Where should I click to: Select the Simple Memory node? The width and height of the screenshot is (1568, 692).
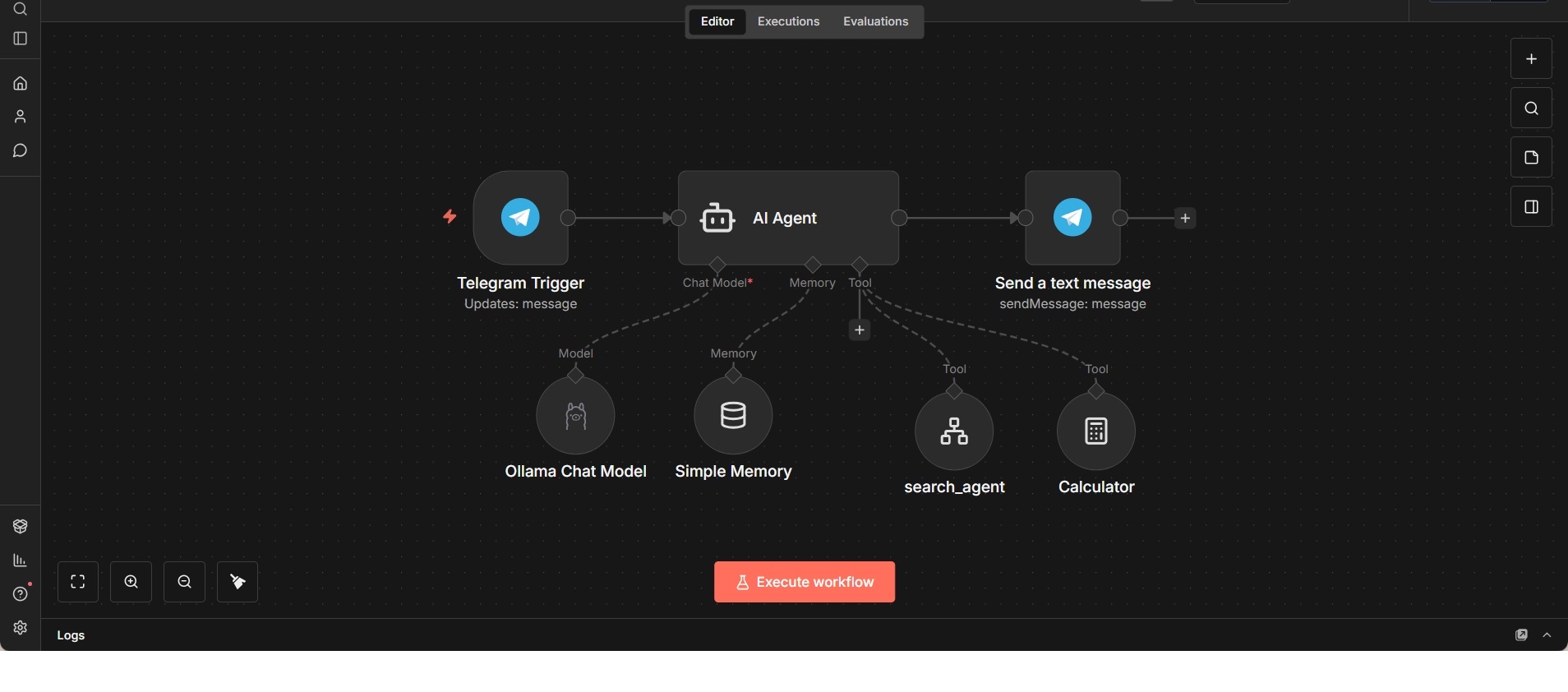tap(733, 415)
